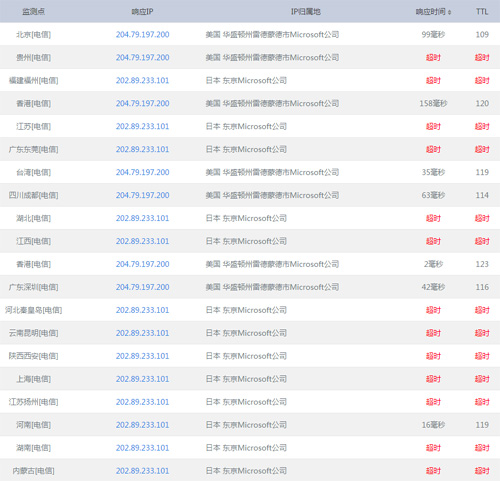This screenshot has width=500, height=481.
Task: Select the 北京[电信] monitoring point cell
Action: [x=33, y=34]
